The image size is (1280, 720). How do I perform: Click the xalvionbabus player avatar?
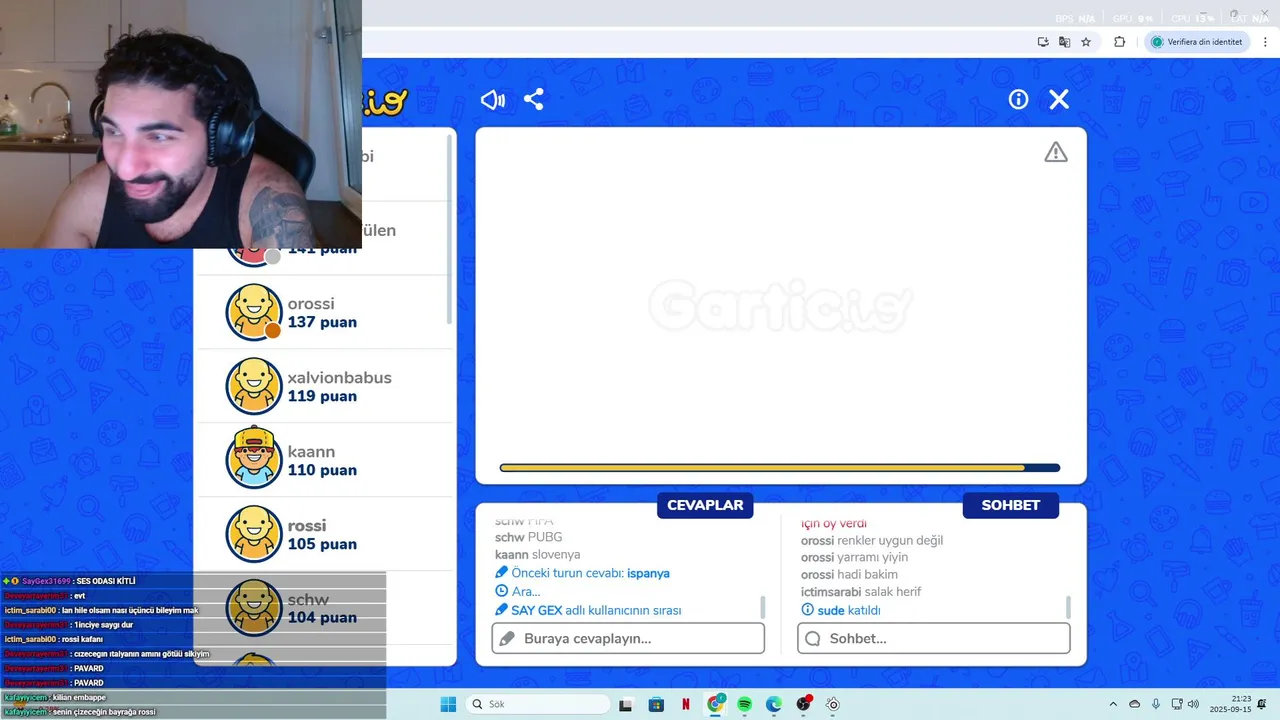pyautogui.click(x=254, y=386)
